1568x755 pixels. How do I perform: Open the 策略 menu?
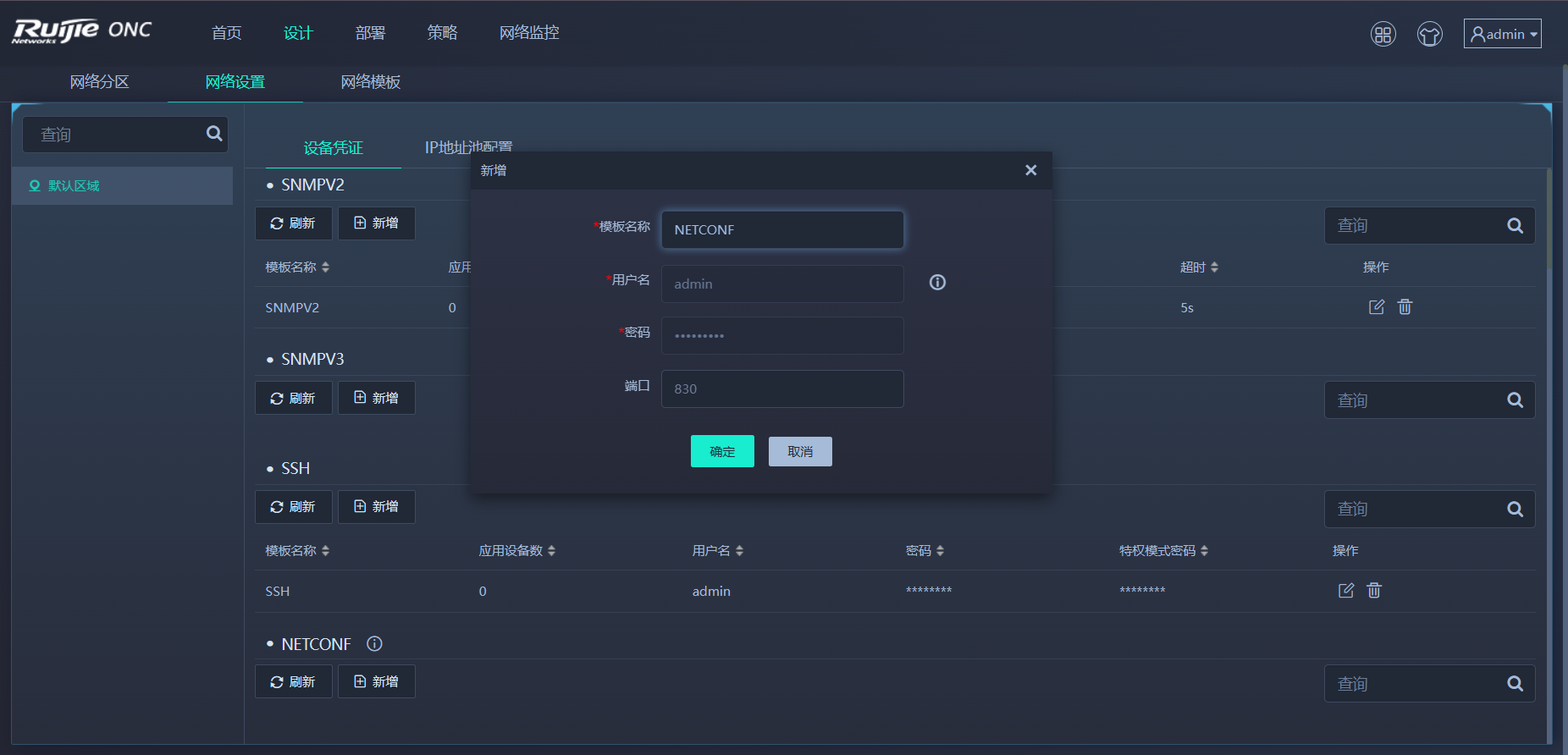[442, 33]
